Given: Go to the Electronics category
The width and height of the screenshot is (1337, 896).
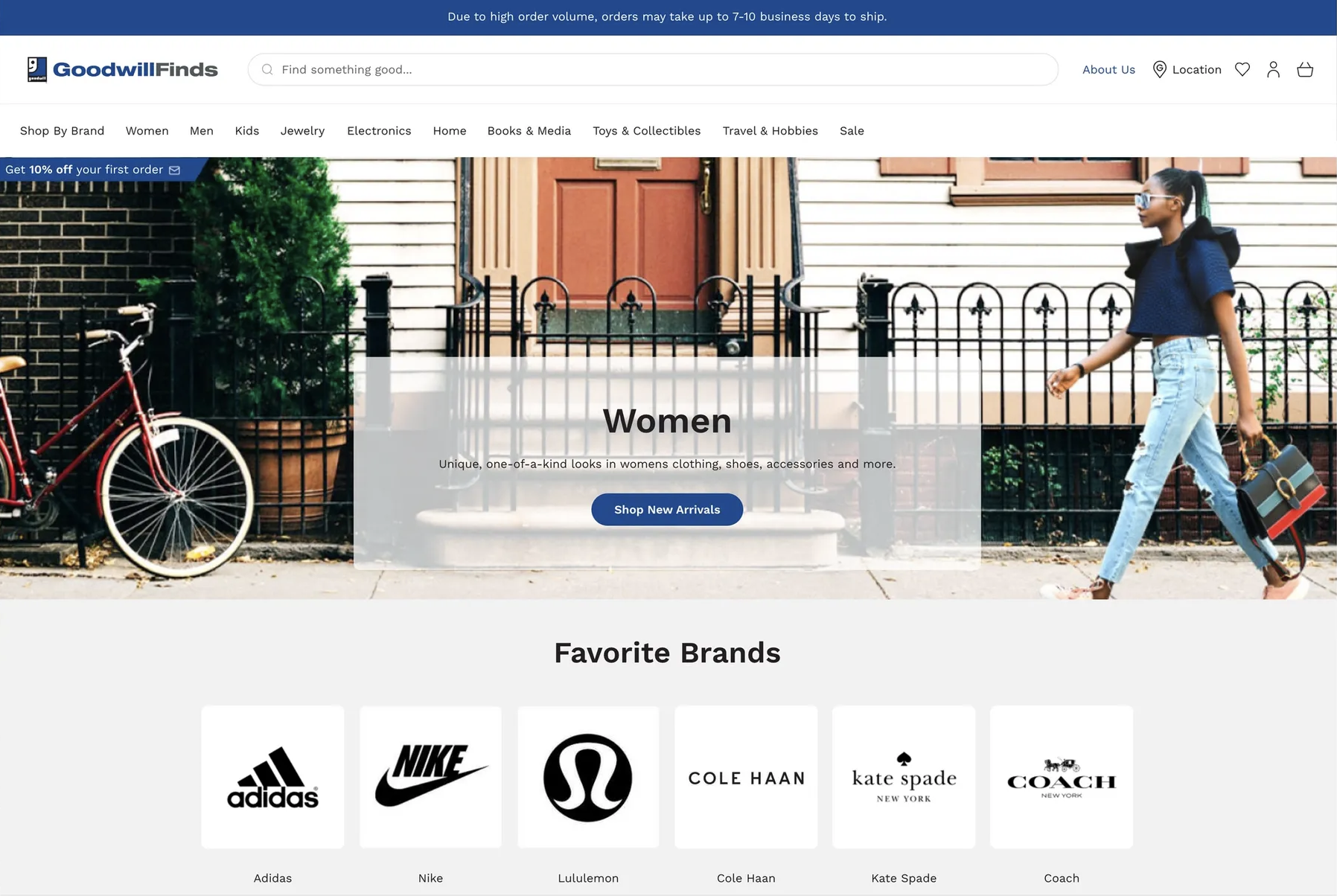Looking at the screenshot, I should [x=379, y=131].
